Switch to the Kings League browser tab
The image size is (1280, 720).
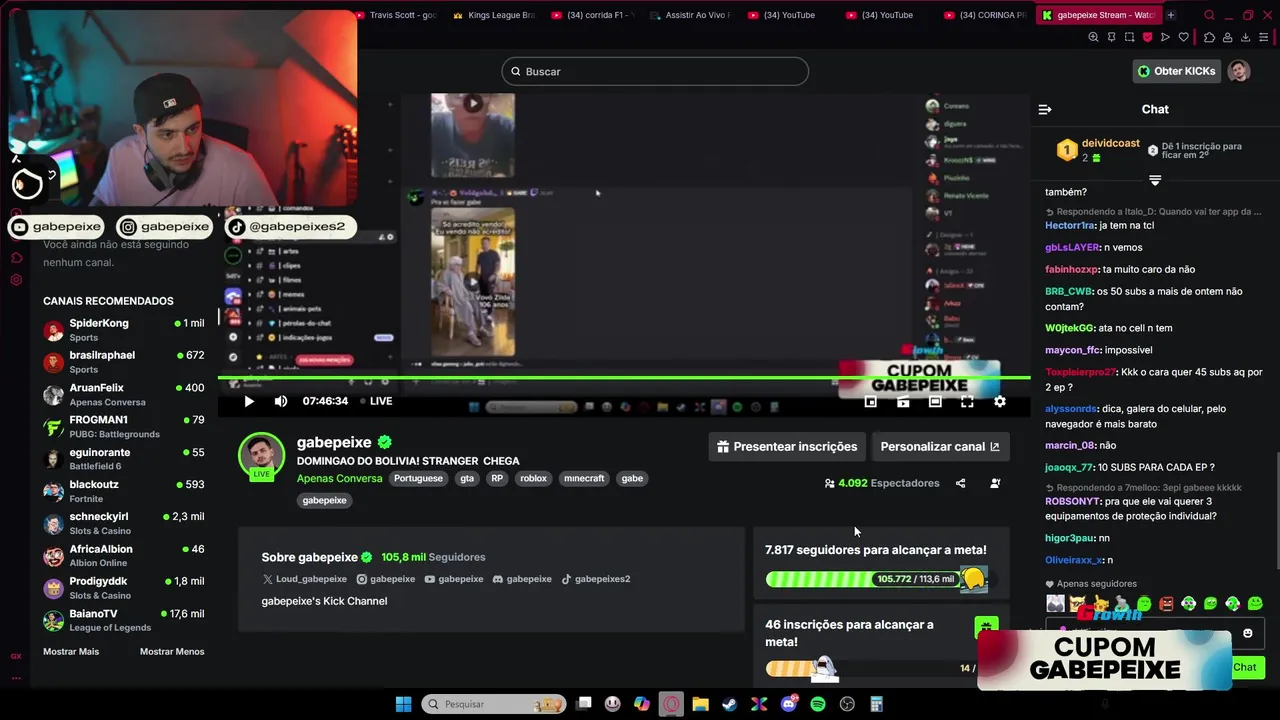pos(494,15)
